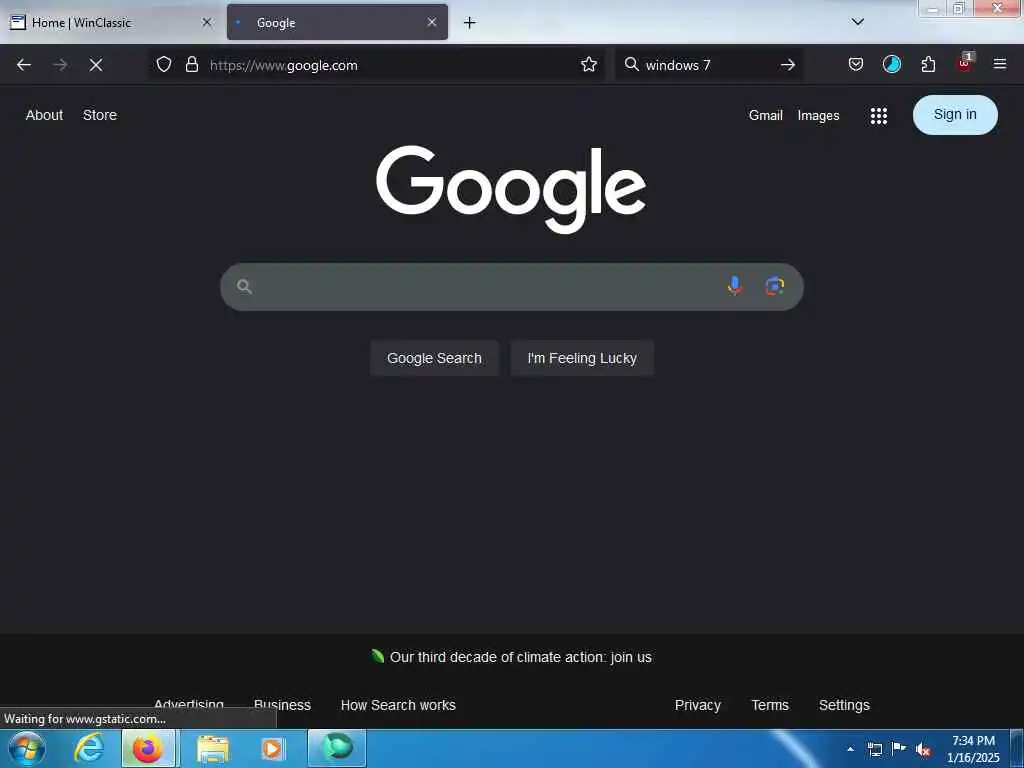Image resolution: width=1024 pixels, height=768 pixels.
Task: Open the blue circular extension icon
Action: pos(891,64)
